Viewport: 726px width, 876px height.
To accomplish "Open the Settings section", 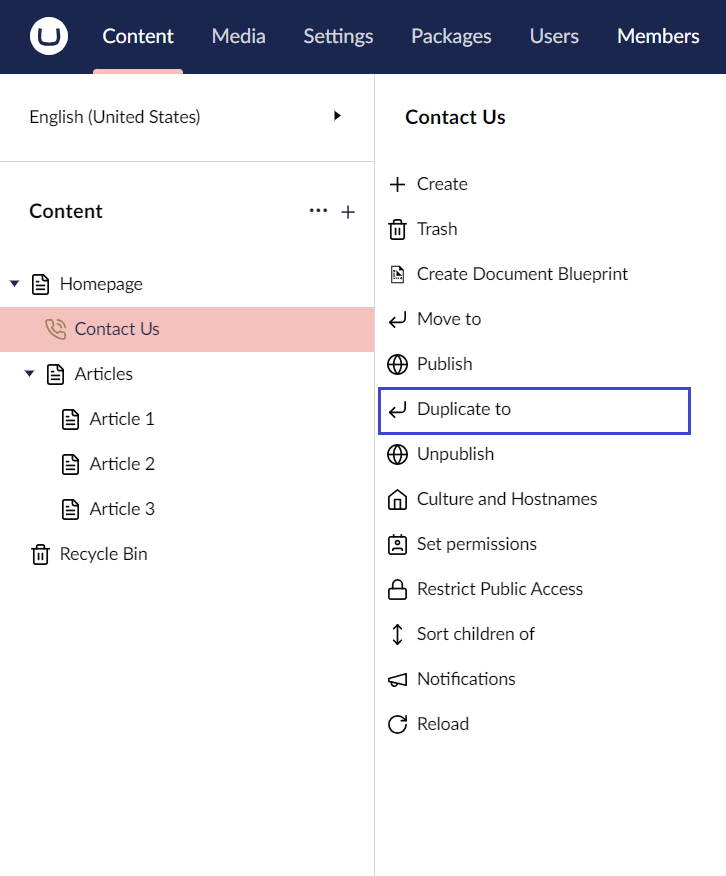I will point(337,36).
